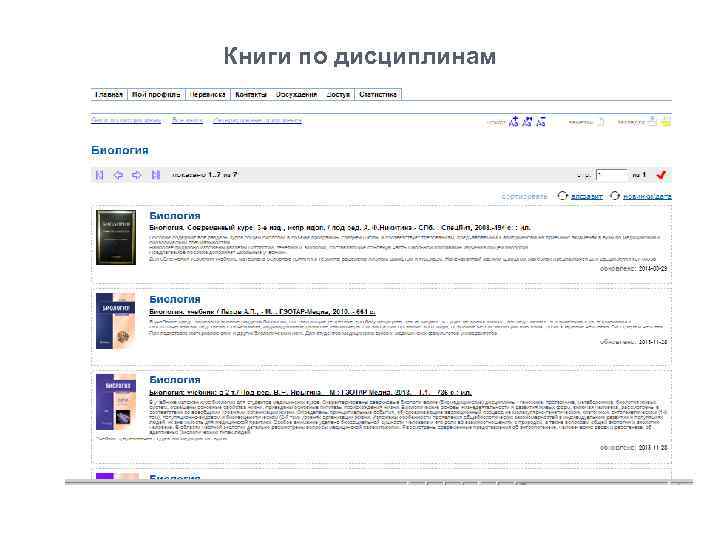720x540 pixels.
Task: Click the third, longest breadcrumb link
Action: coord(258,120)
